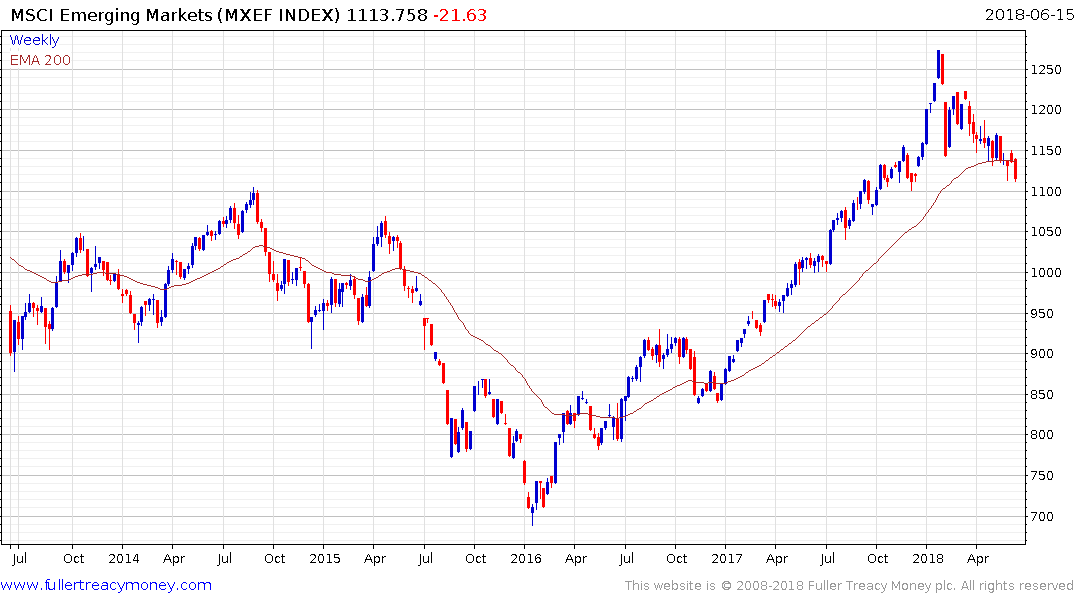The height and width of the screenshot is (600, 1075).
Task: Click the January 2018 peak candlestick
Action: click(939, 65)
